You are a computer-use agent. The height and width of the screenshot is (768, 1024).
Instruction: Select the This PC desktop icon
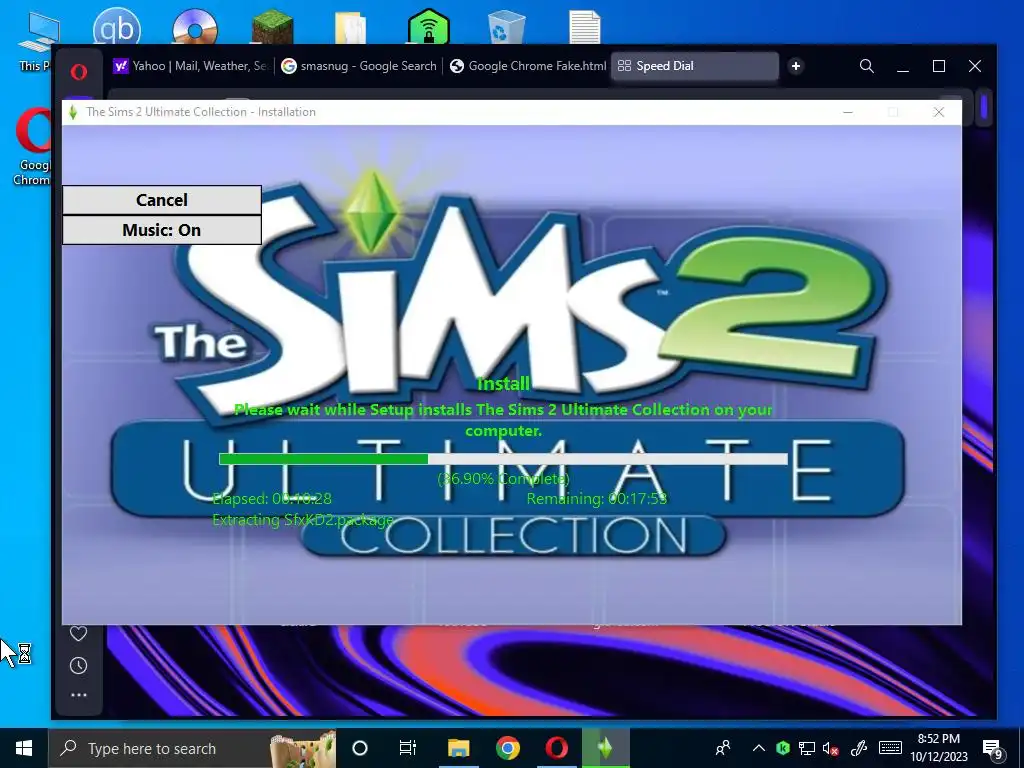pyautogui.click(x=37, y=39)
